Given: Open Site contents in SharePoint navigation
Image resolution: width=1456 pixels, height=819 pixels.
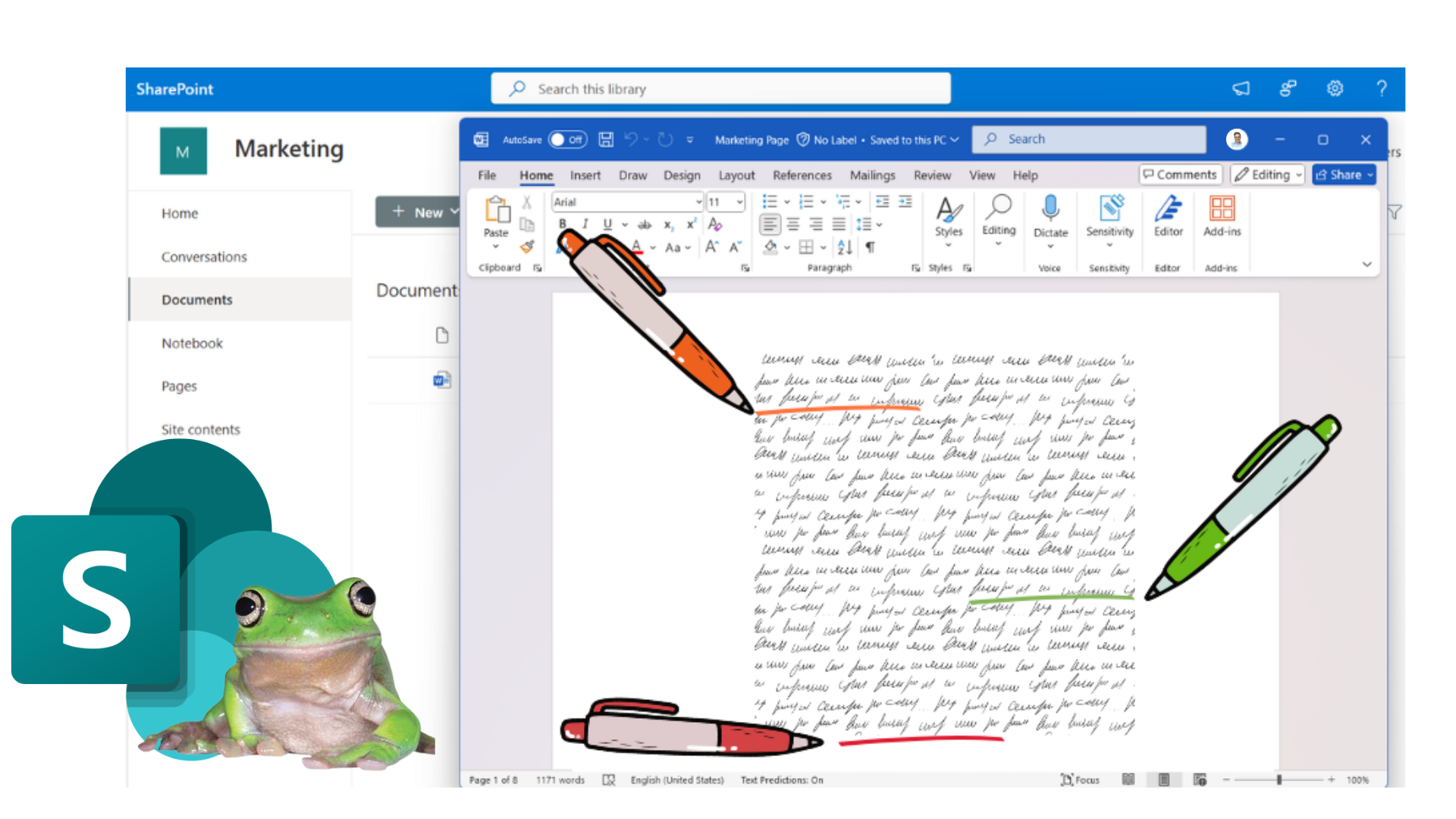Looking at the screenshot, I should pos(200,429).
